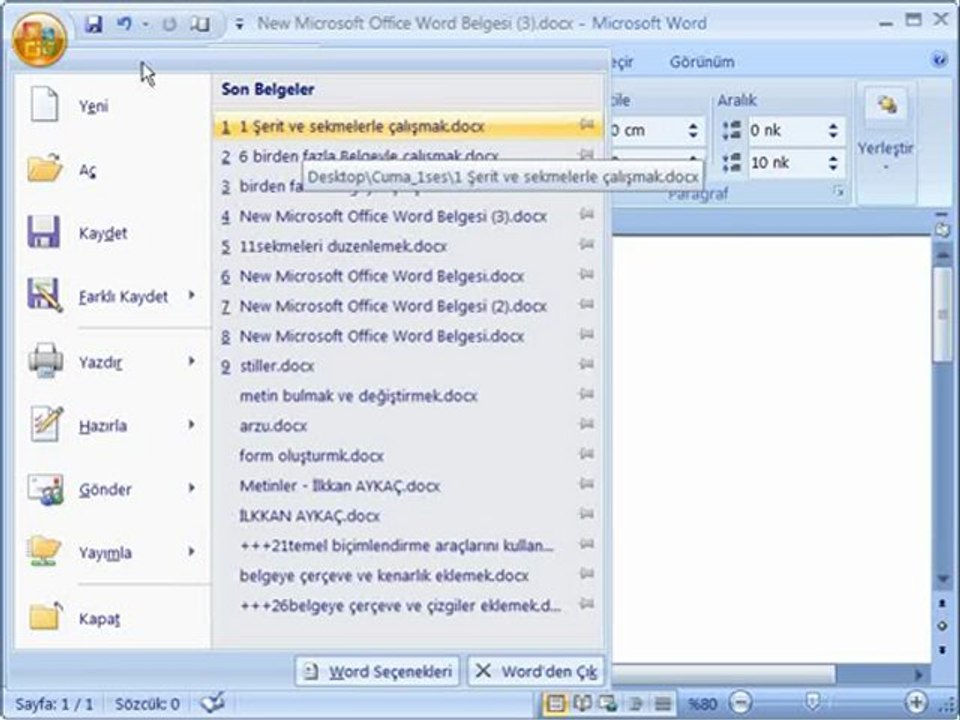
Task: Open Word Seçenekleri options button
Action: (x=377, y=672)
